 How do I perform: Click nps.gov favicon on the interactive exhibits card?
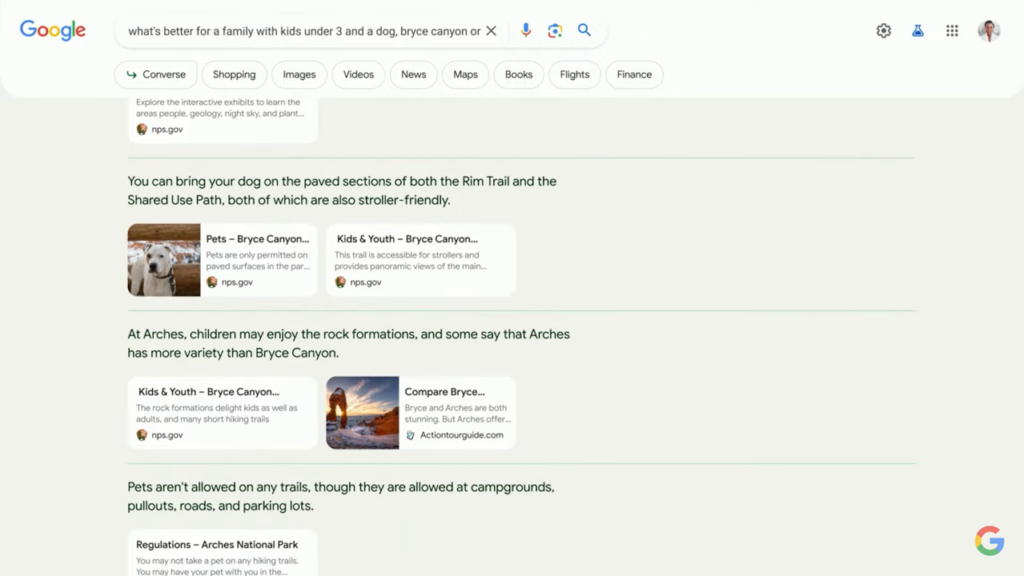[142, 129]
